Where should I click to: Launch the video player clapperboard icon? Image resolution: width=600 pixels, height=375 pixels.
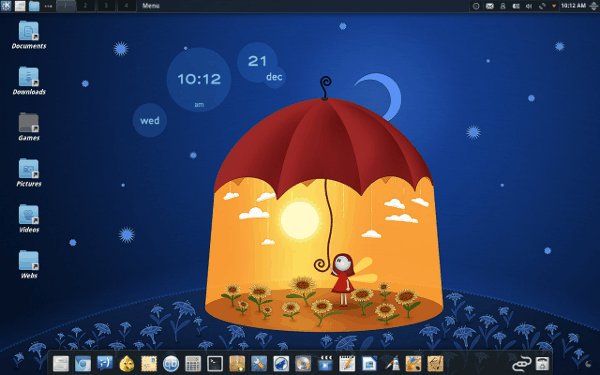(325, 364)
